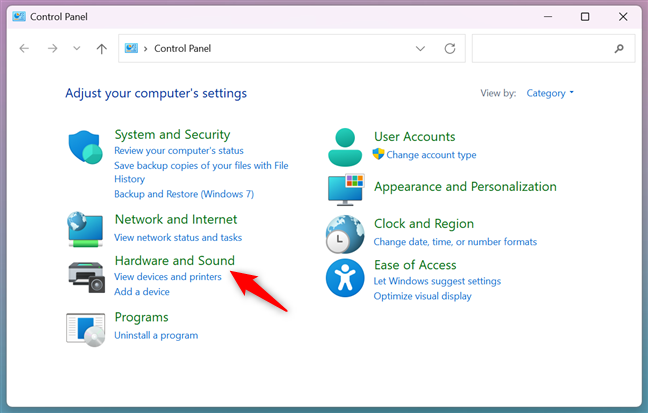This screenshot has height=413, width=648.
Task: Click the UAC shield beside Change account type
Action: click(378, 154)
